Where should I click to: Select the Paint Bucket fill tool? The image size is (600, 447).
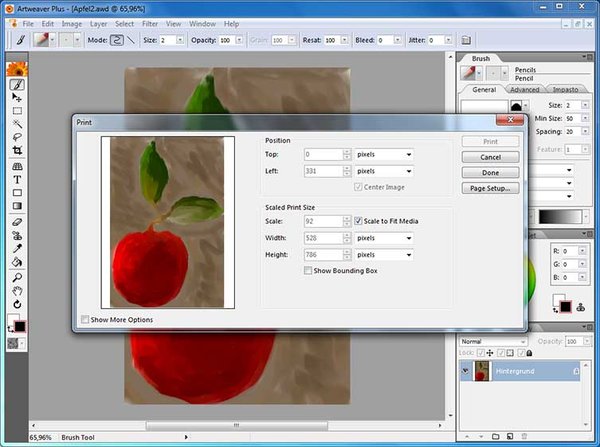(x=17, y=262)
